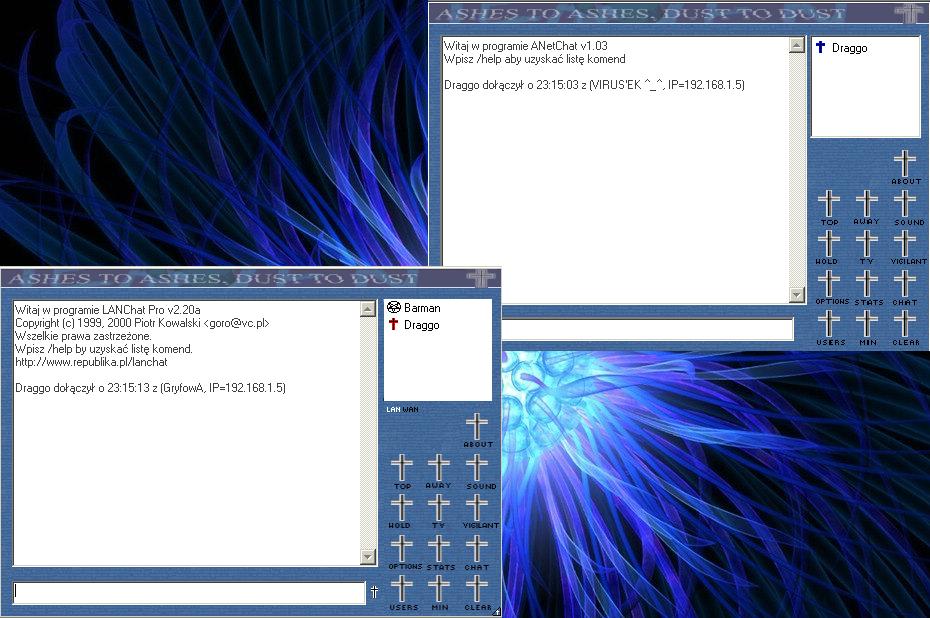930x618 pixels.
Task: Toggle AWAY status in LANChat Pro
Action: 439,468
